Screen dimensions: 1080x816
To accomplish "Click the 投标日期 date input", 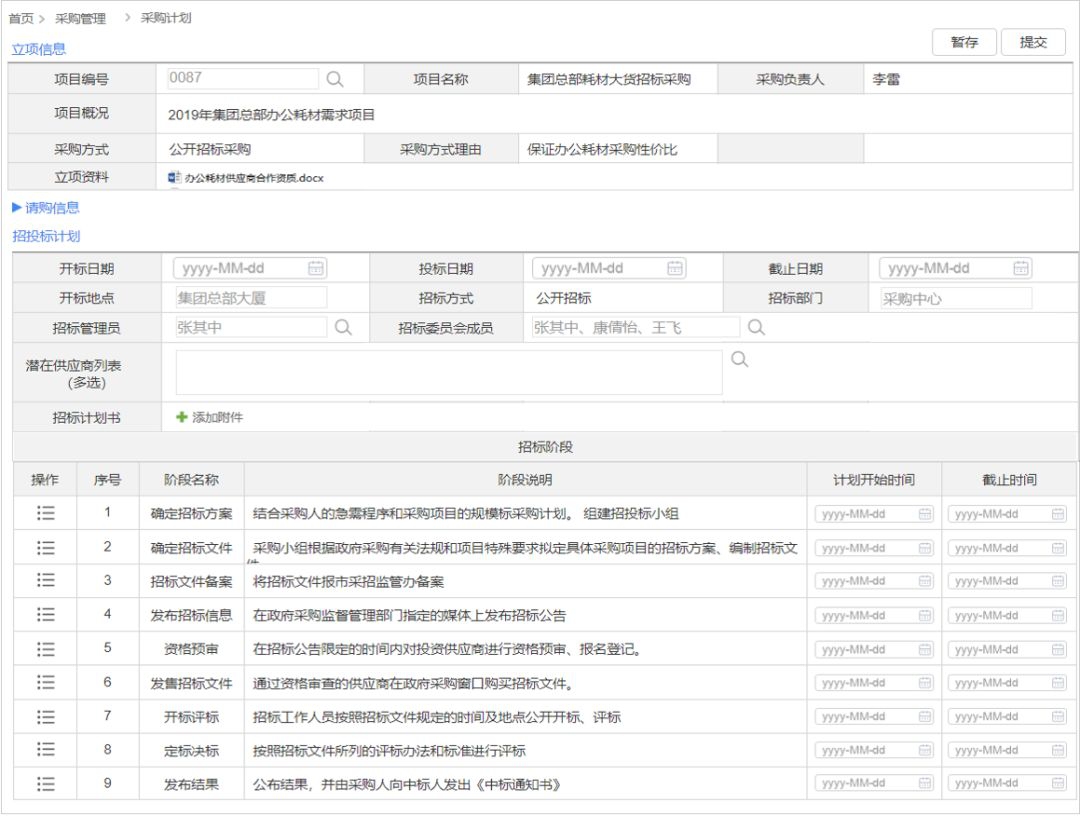I will coord(610,268).
